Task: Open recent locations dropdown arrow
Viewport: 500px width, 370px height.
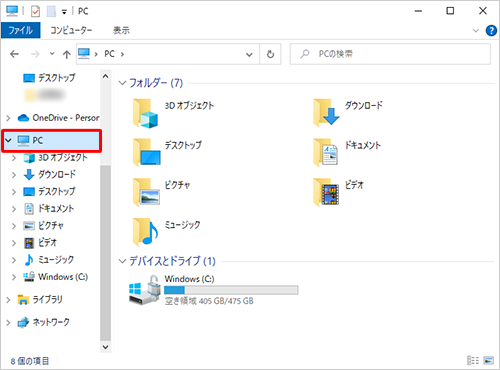Action: click(52, 53)
